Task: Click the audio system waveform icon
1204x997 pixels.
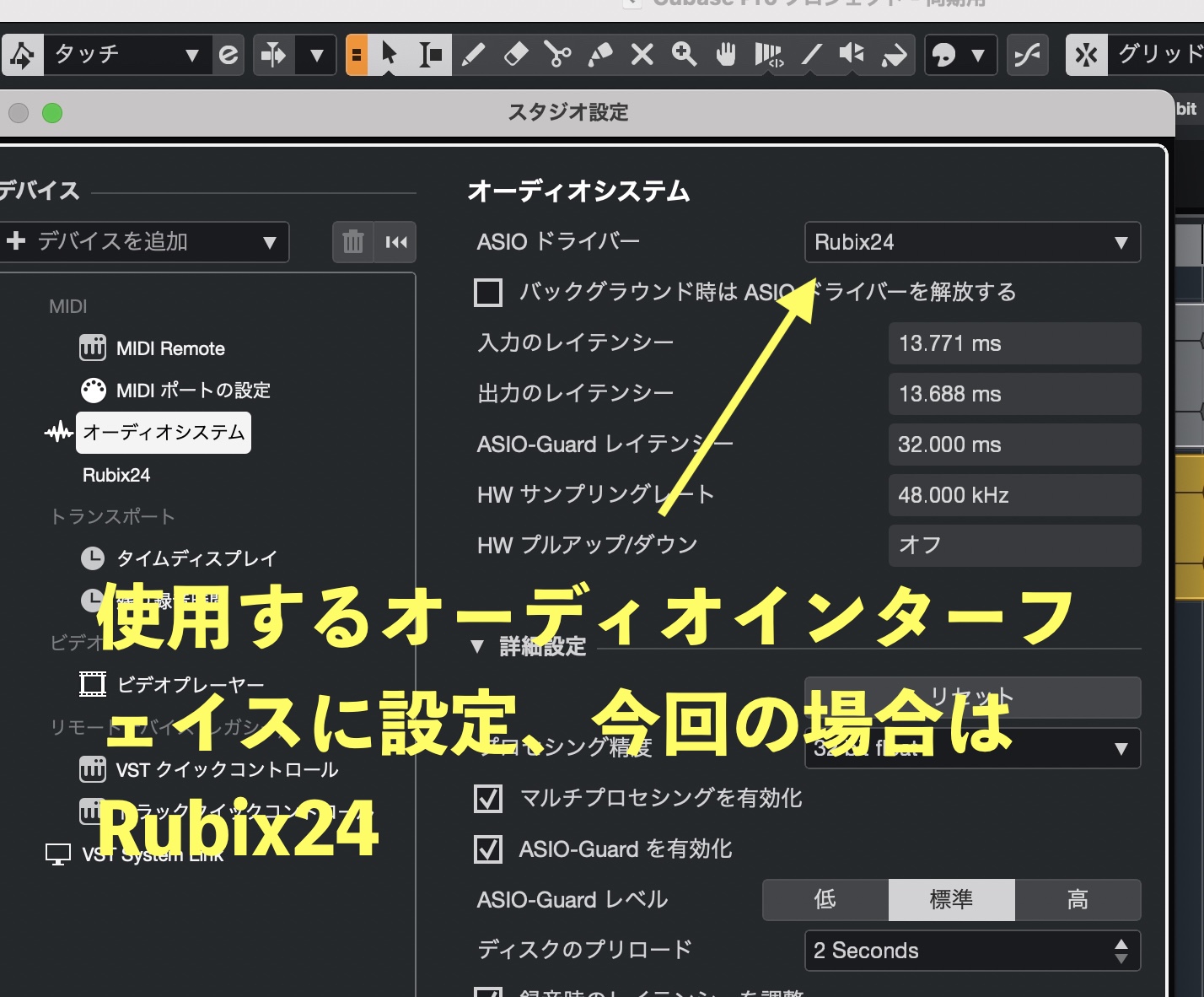Action: 58,433
